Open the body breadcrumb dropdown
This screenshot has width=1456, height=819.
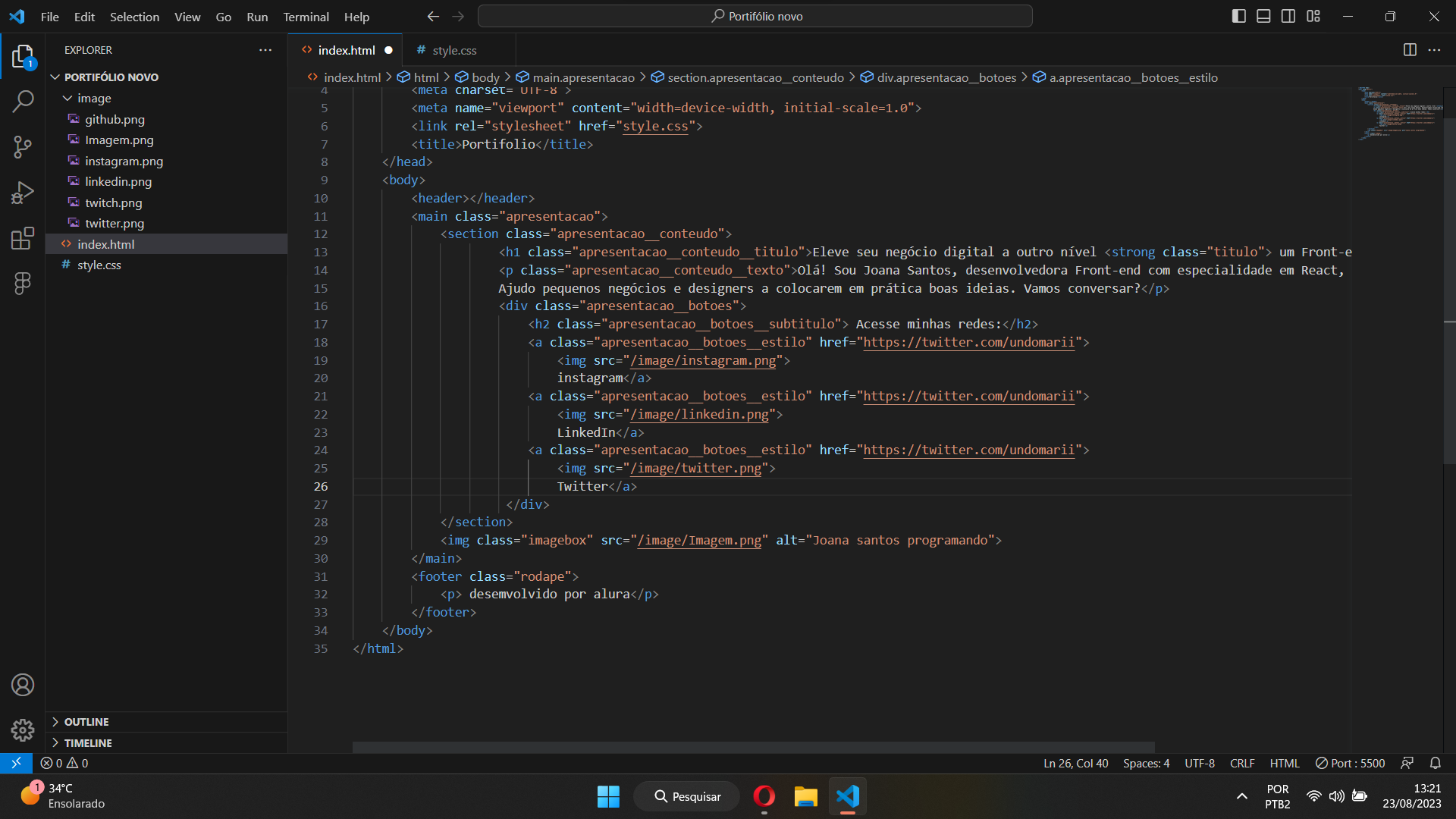[478, 77]
